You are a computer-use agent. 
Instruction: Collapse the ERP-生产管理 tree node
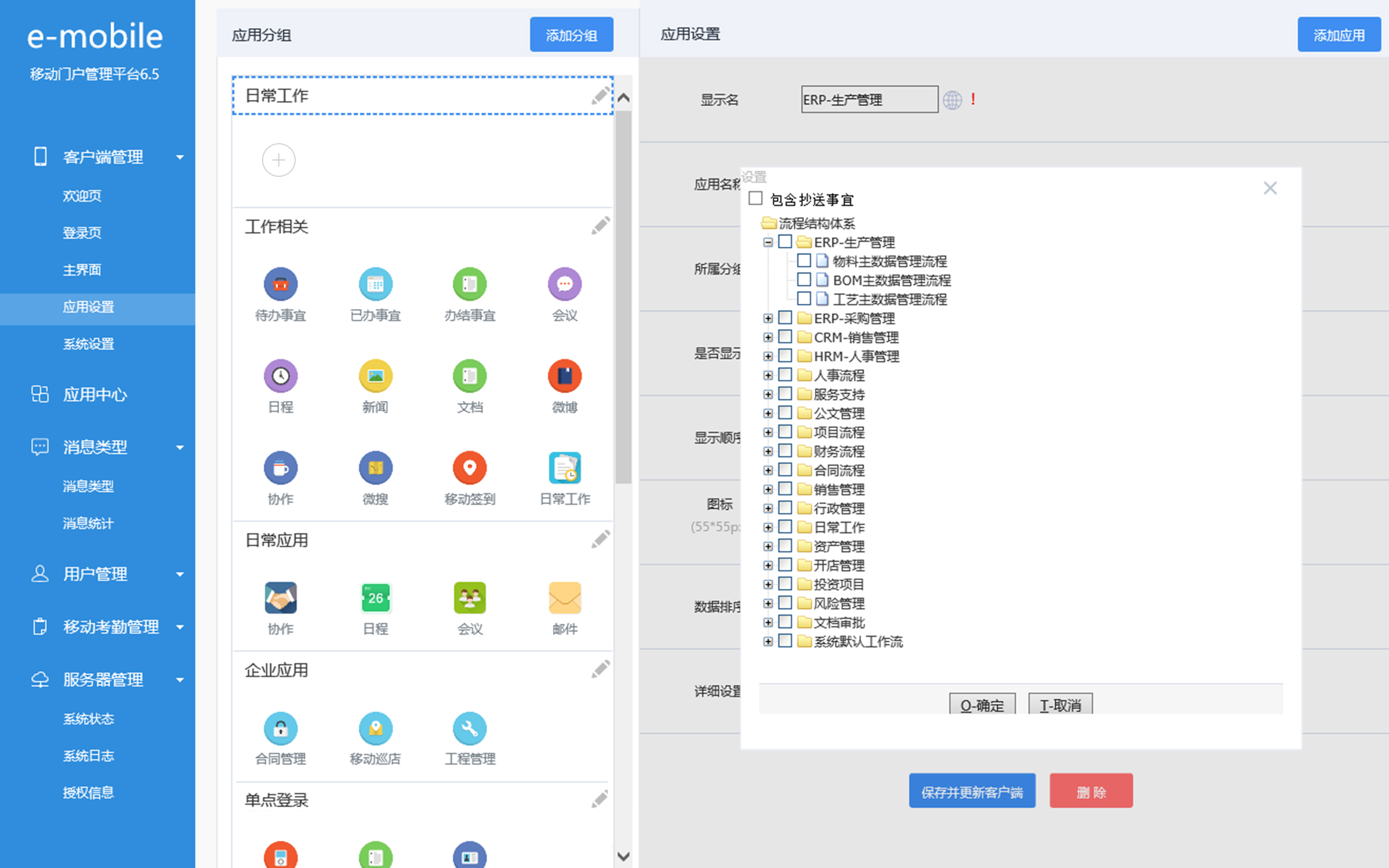768,242
